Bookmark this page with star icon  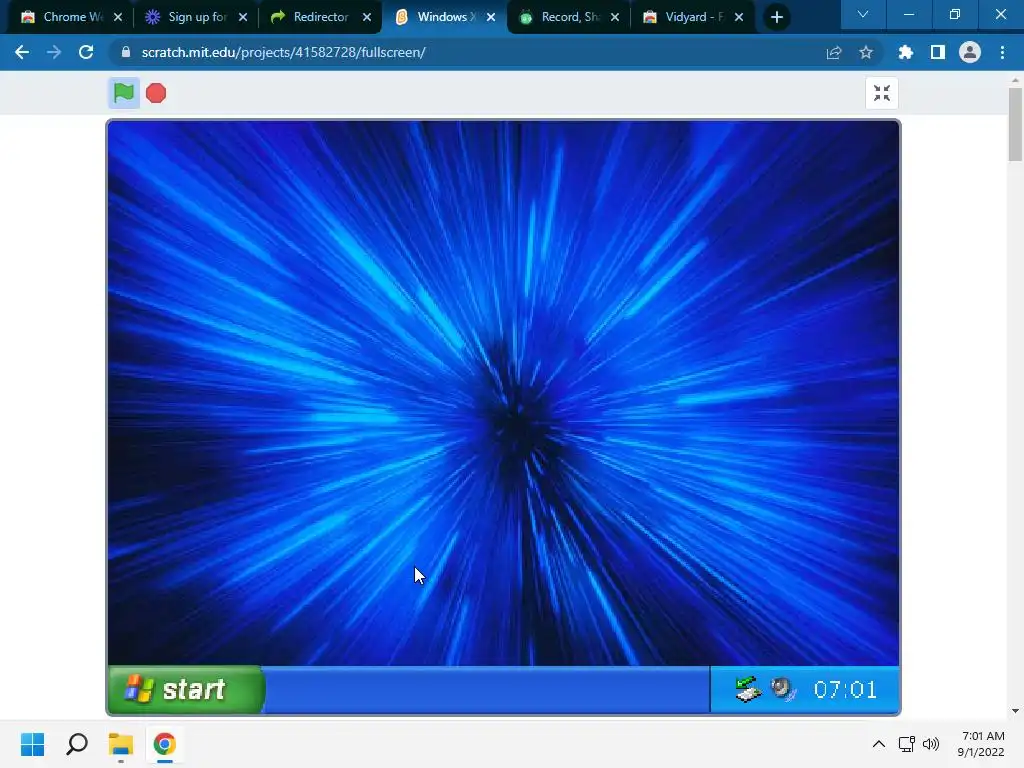tap(866, 52)
